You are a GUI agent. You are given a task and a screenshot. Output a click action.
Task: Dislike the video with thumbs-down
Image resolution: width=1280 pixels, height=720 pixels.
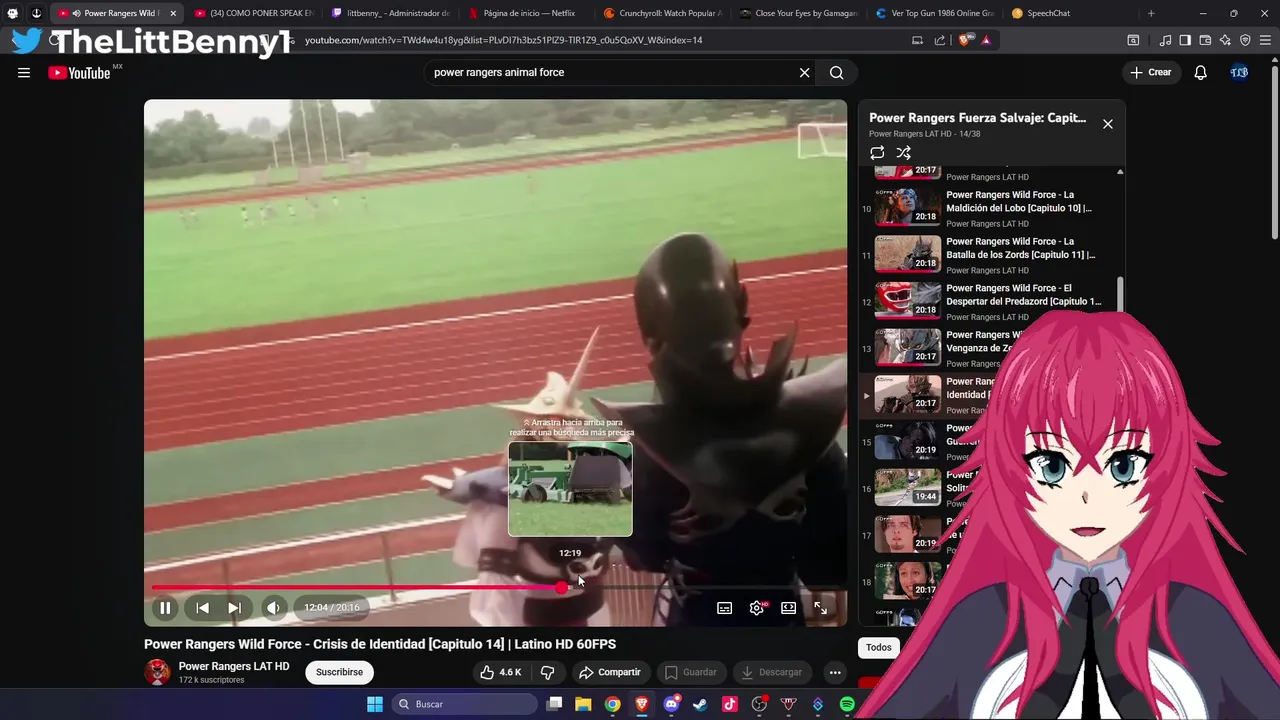547,672
